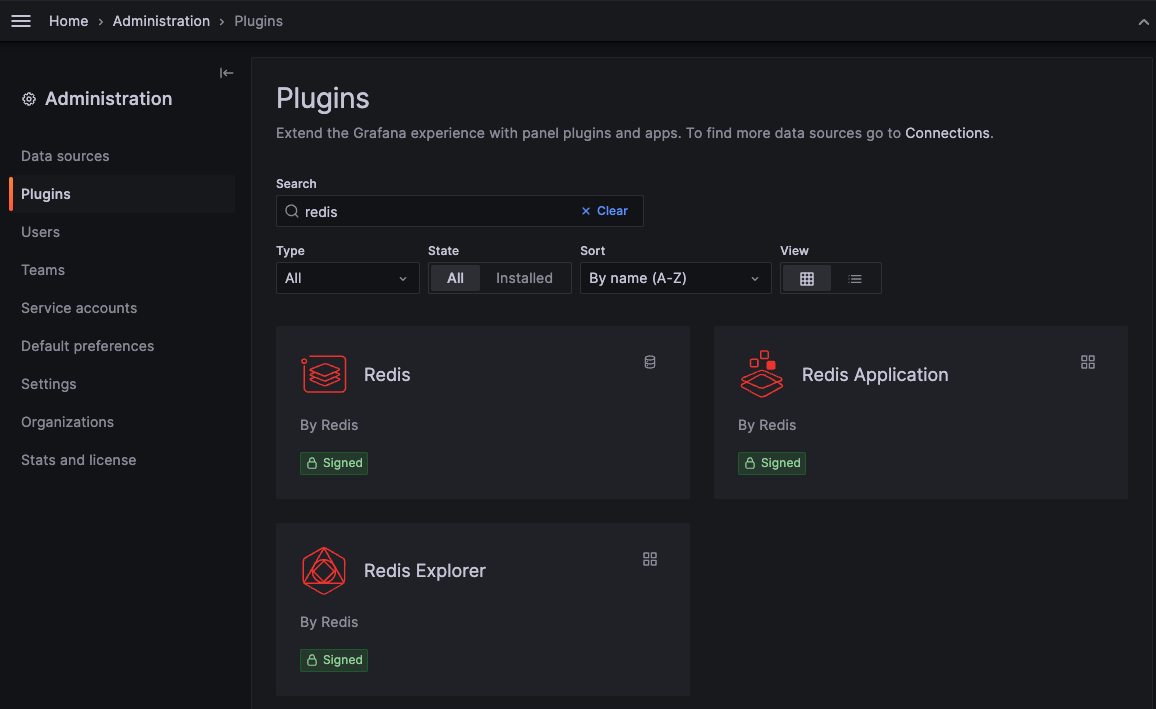The width and height of the screenshot is (1156, 709).
Task: Open the Type dropdown
Action: click(347, 278)
